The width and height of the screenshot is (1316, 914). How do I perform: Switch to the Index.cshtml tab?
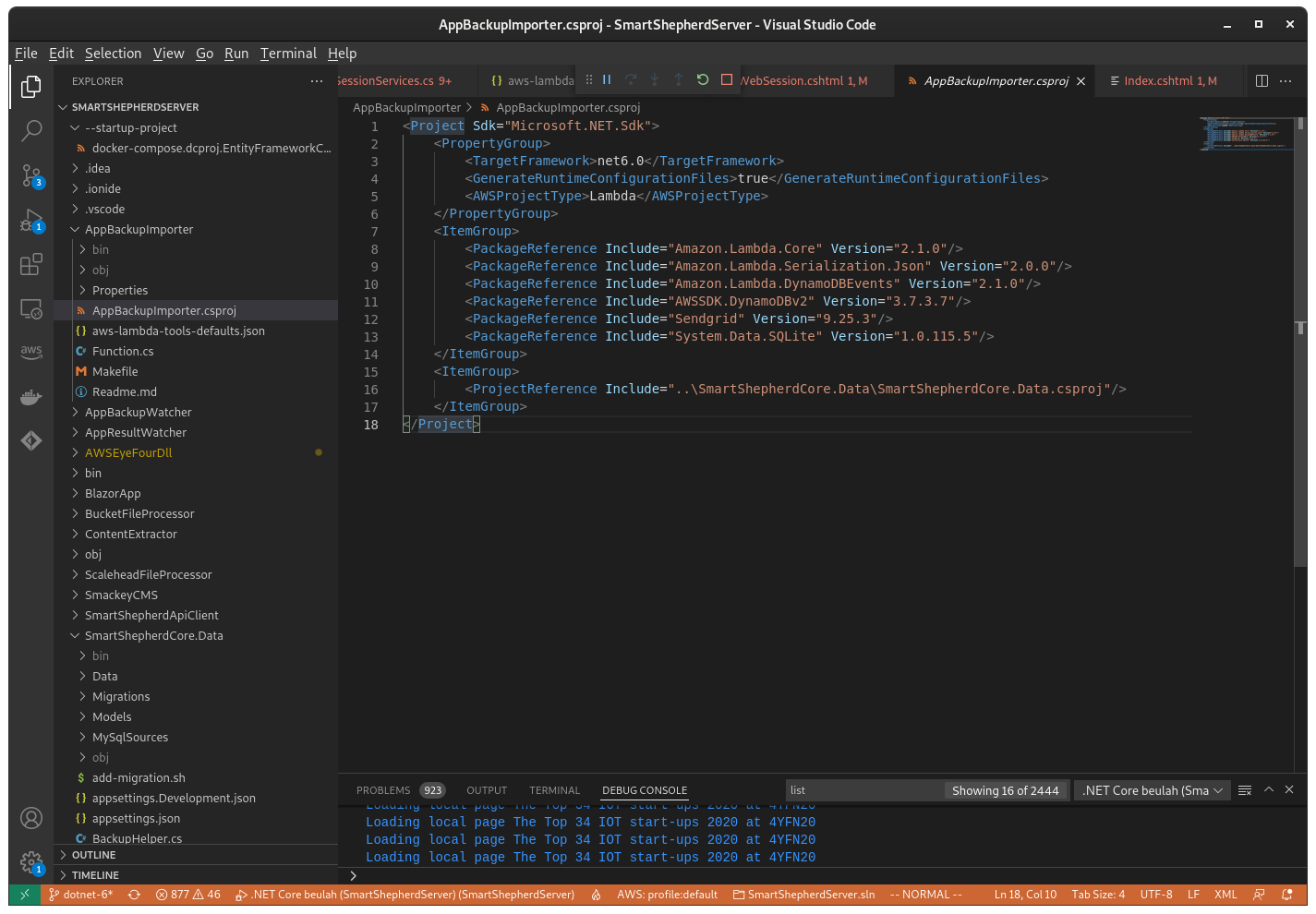click(1170, 81)
